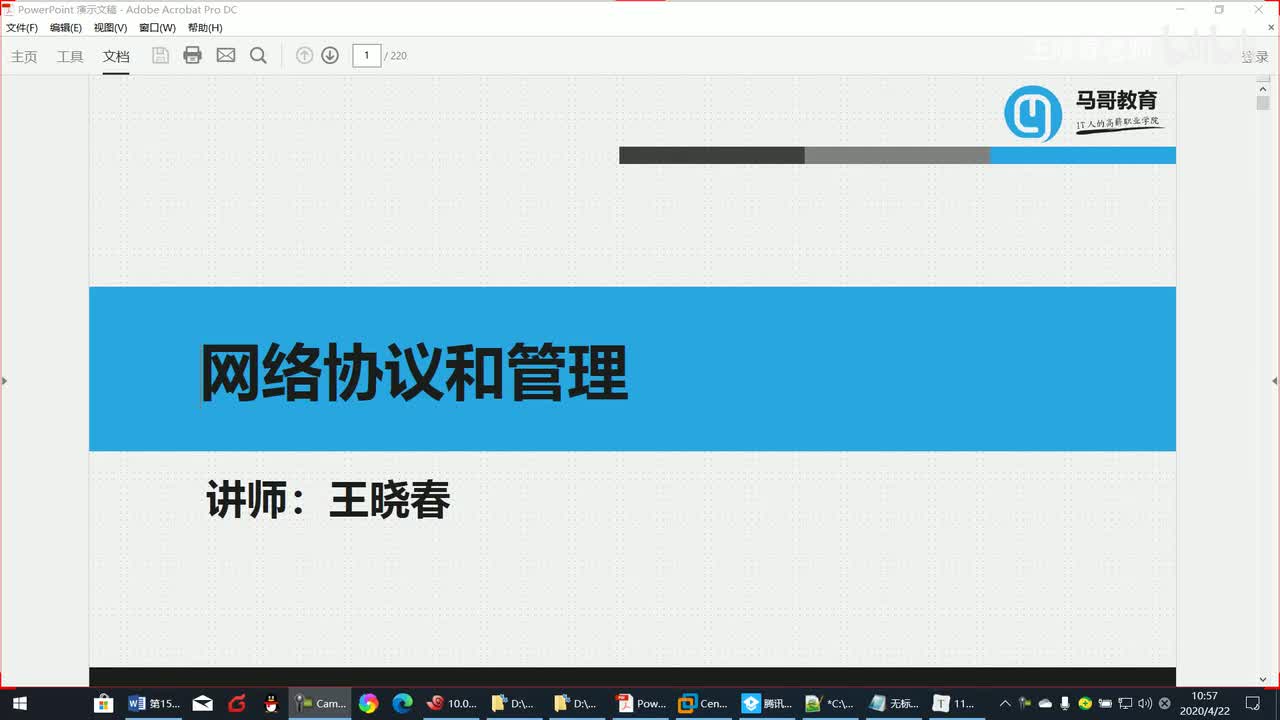Switch to 无标题 notepad taskbar item
Image resolution: width=1280 pixels, height=720 pixels.
point(893,703)
